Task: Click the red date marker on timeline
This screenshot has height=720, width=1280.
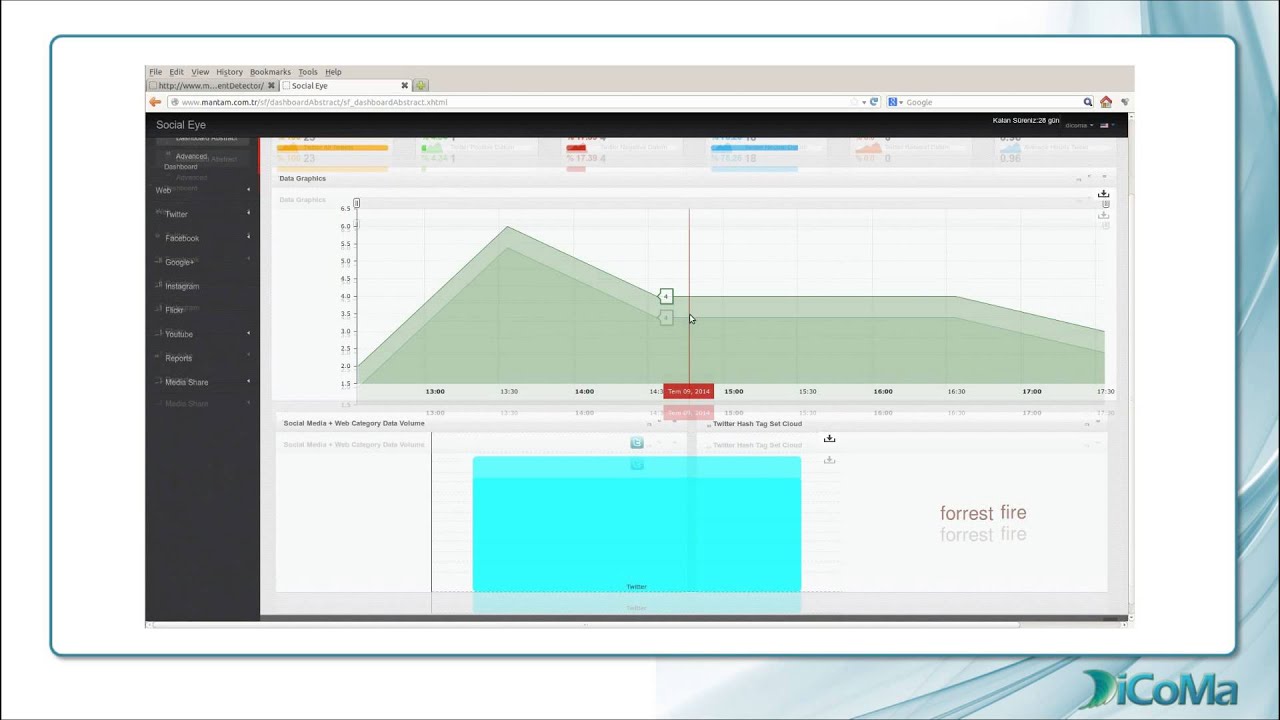Action: pos(689,391)
